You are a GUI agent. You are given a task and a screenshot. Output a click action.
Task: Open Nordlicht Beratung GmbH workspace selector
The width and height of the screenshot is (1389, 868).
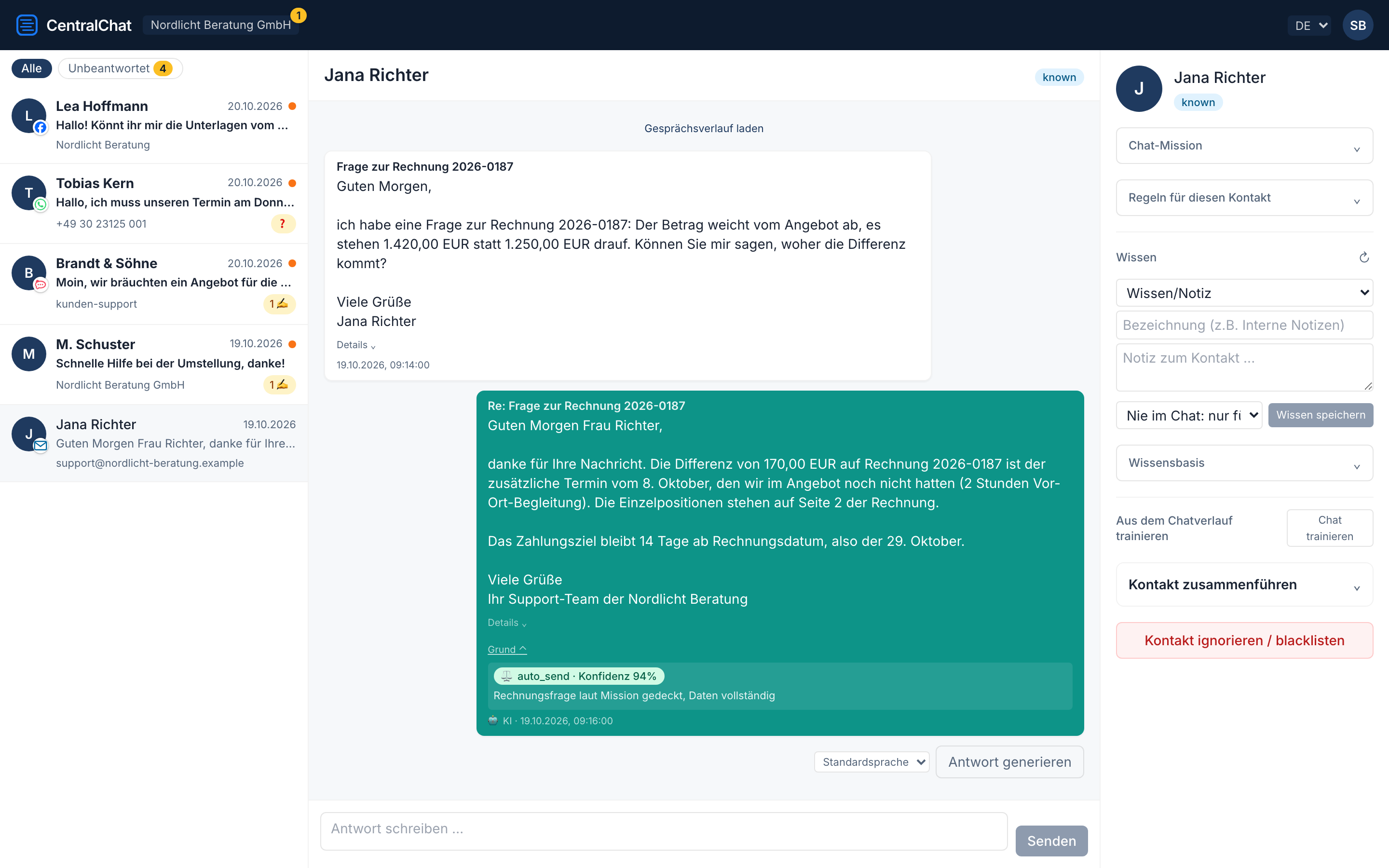220,25
